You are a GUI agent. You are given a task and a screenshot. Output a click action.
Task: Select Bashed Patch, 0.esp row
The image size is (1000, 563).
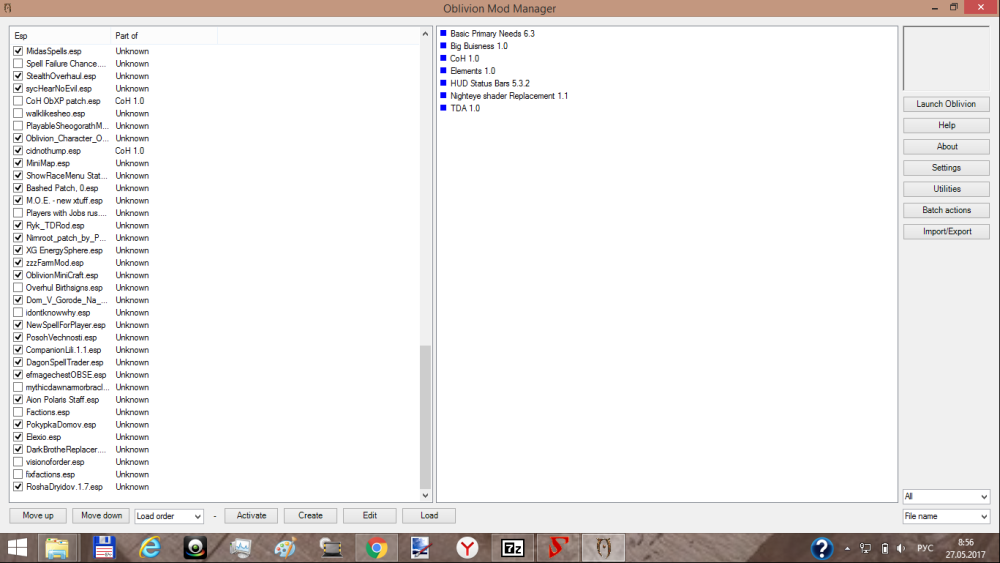(x=62, y=188)
